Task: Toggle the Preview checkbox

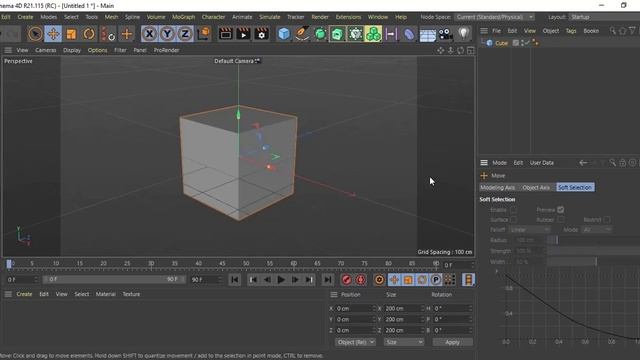Action: [560, 210]
